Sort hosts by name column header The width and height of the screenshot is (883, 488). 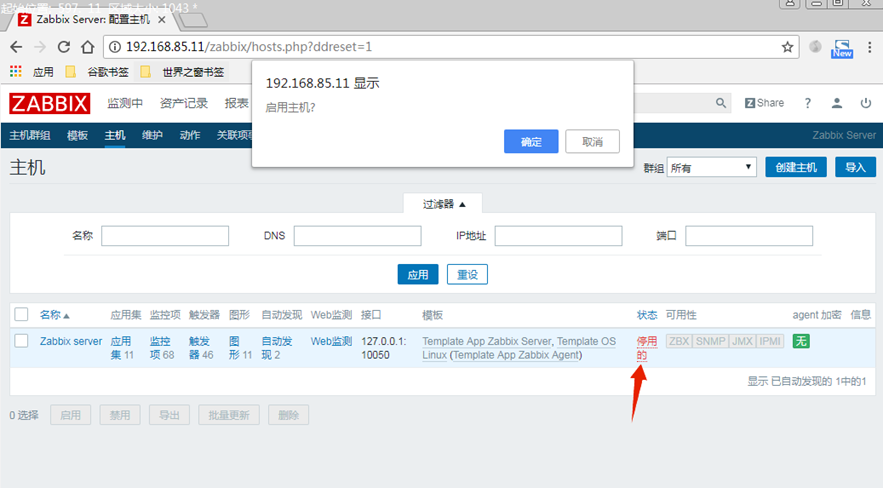point(54,315)
